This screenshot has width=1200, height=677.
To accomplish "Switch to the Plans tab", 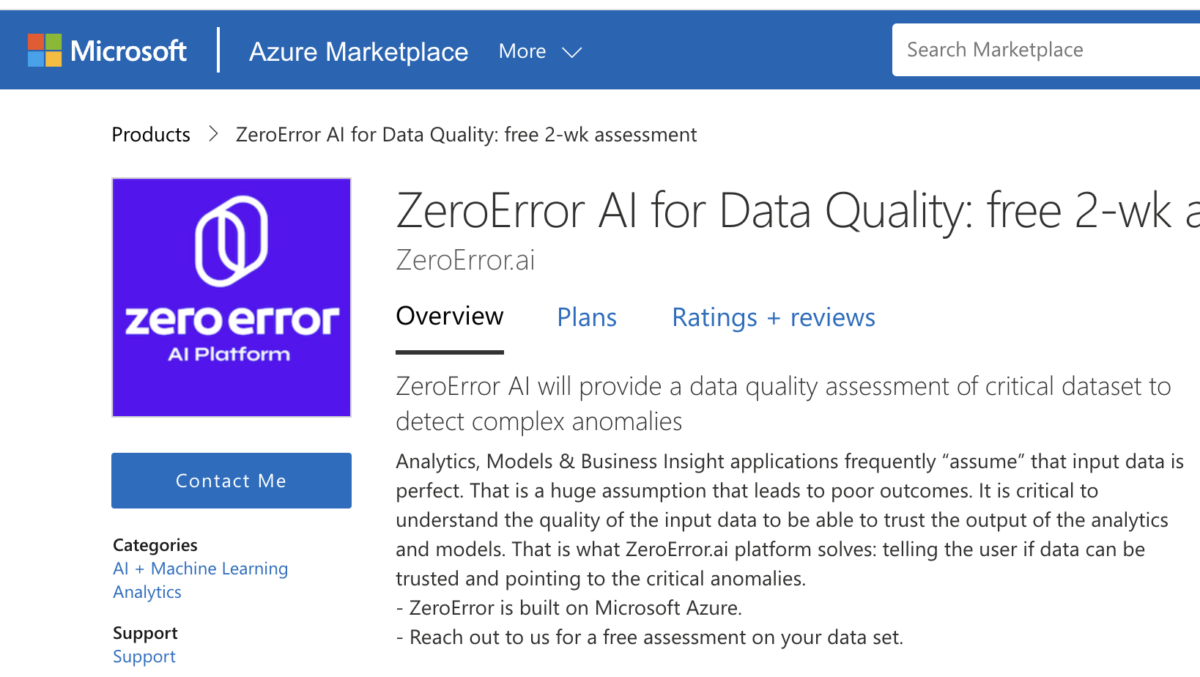I will (x=586, y=317).
